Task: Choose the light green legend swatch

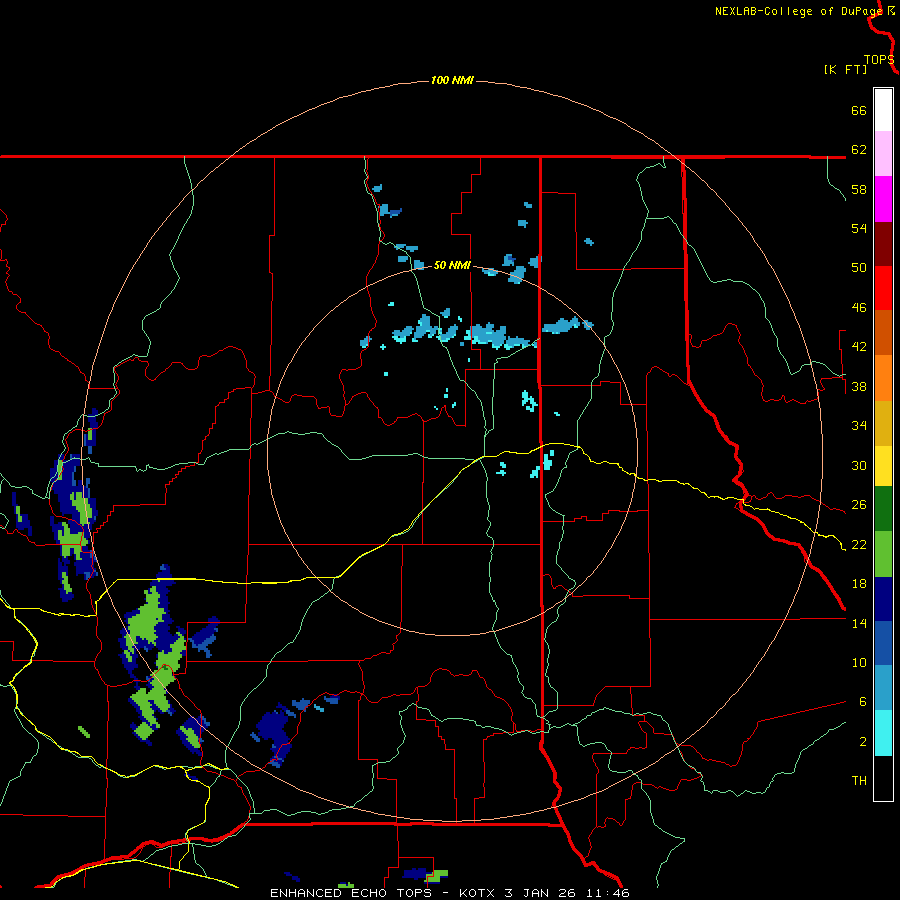Action: tap(883, 554)
